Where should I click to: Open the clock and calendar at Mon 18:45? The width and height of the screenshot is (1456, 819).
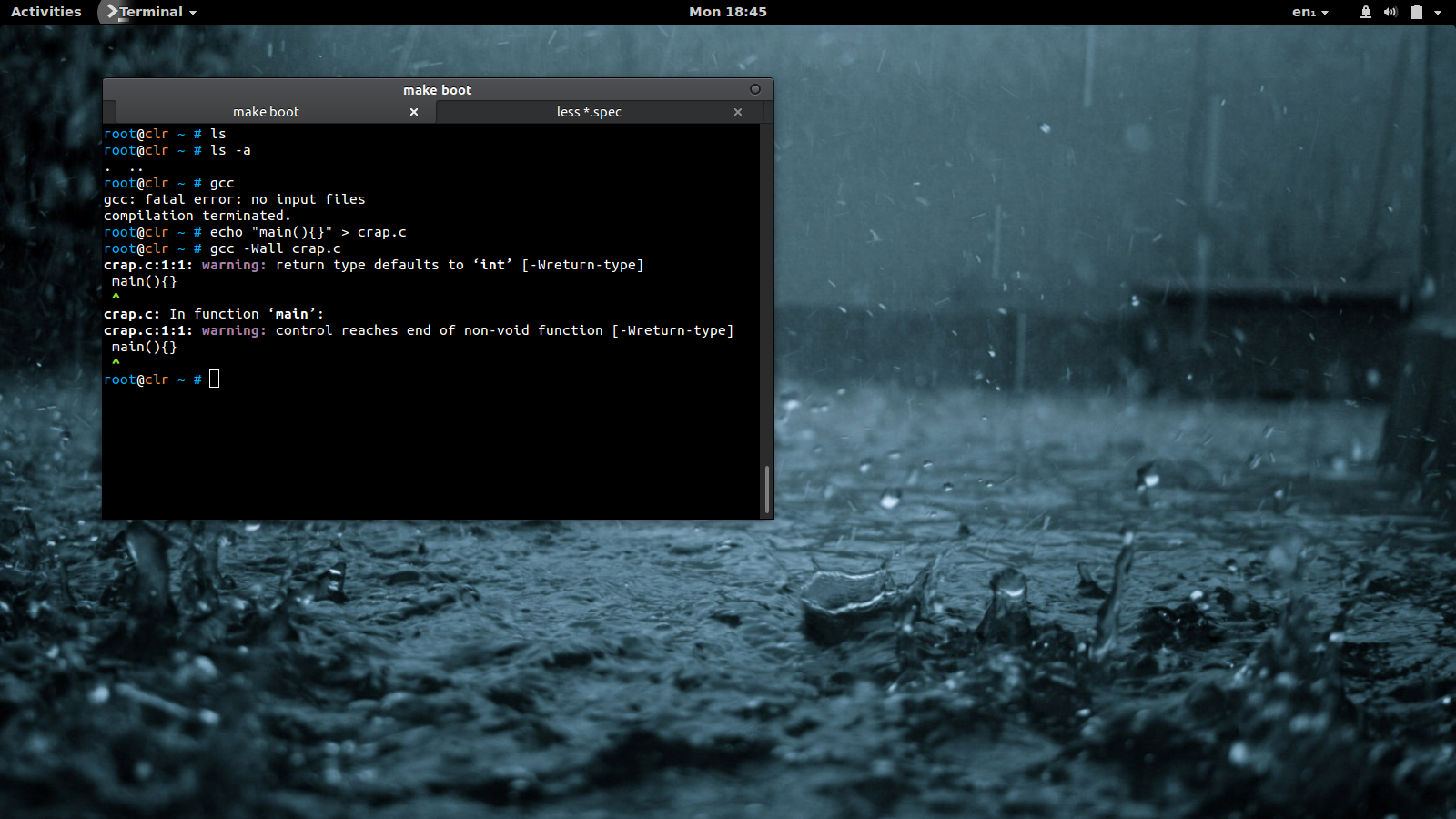pyautogui.click(x=727, y=12)
